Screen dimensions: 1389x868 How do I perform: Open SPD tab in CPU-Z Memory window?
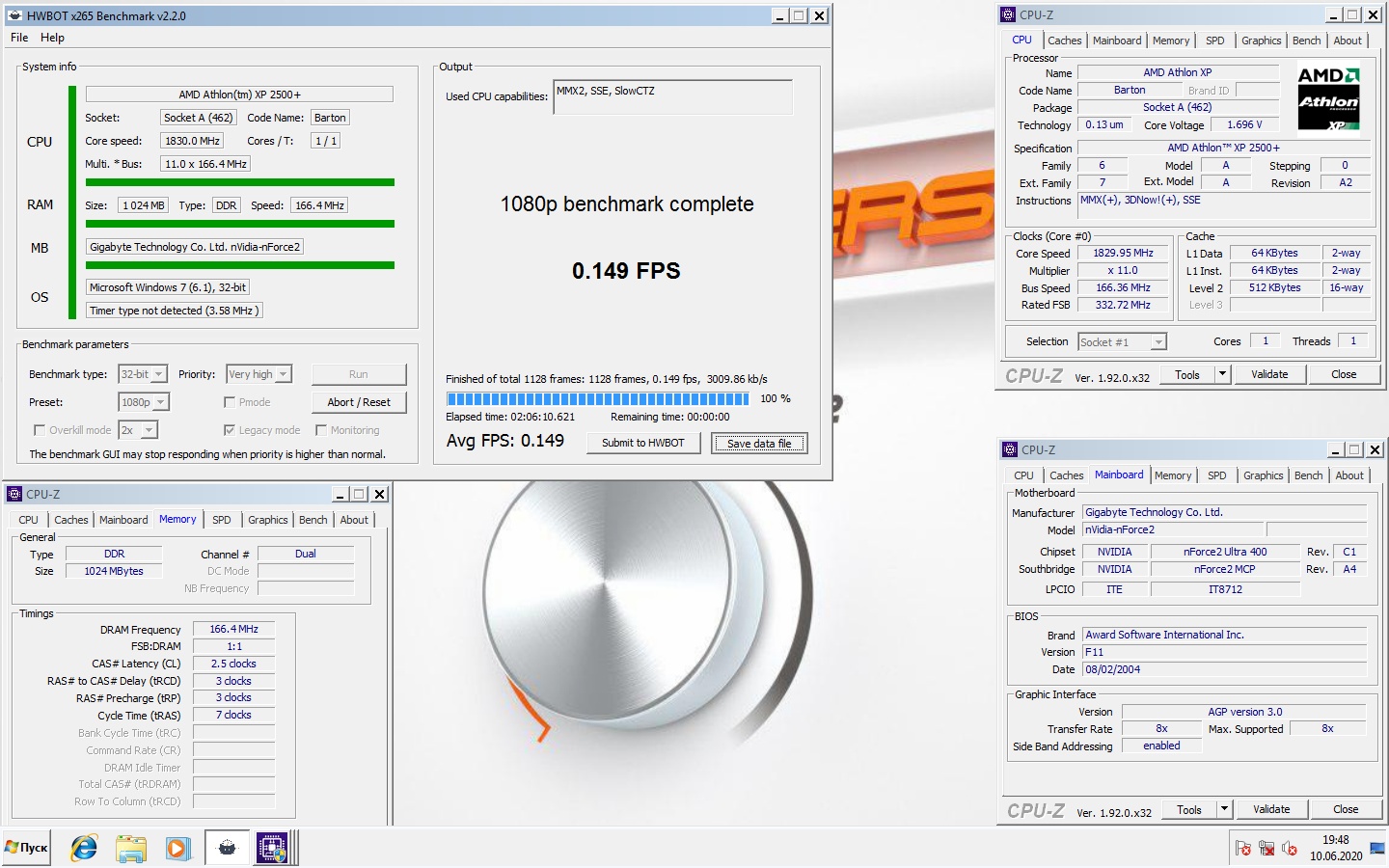coord(222,520)
